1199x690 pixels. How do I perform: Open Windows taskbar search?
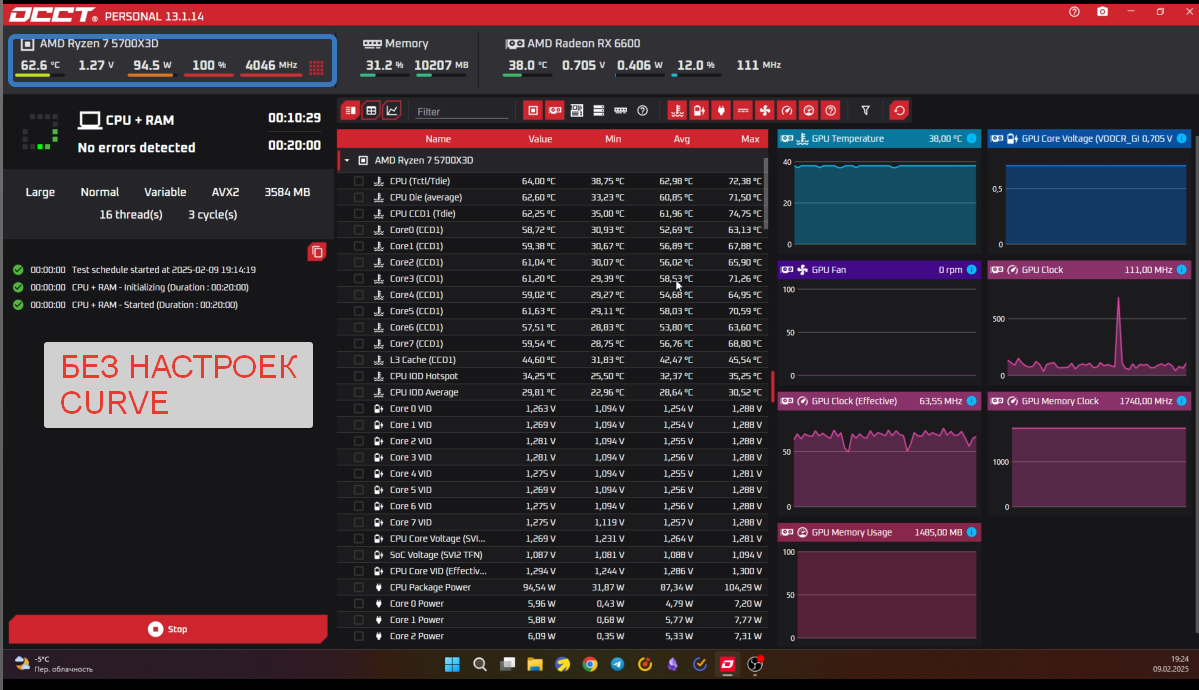(x=479, y=664)
